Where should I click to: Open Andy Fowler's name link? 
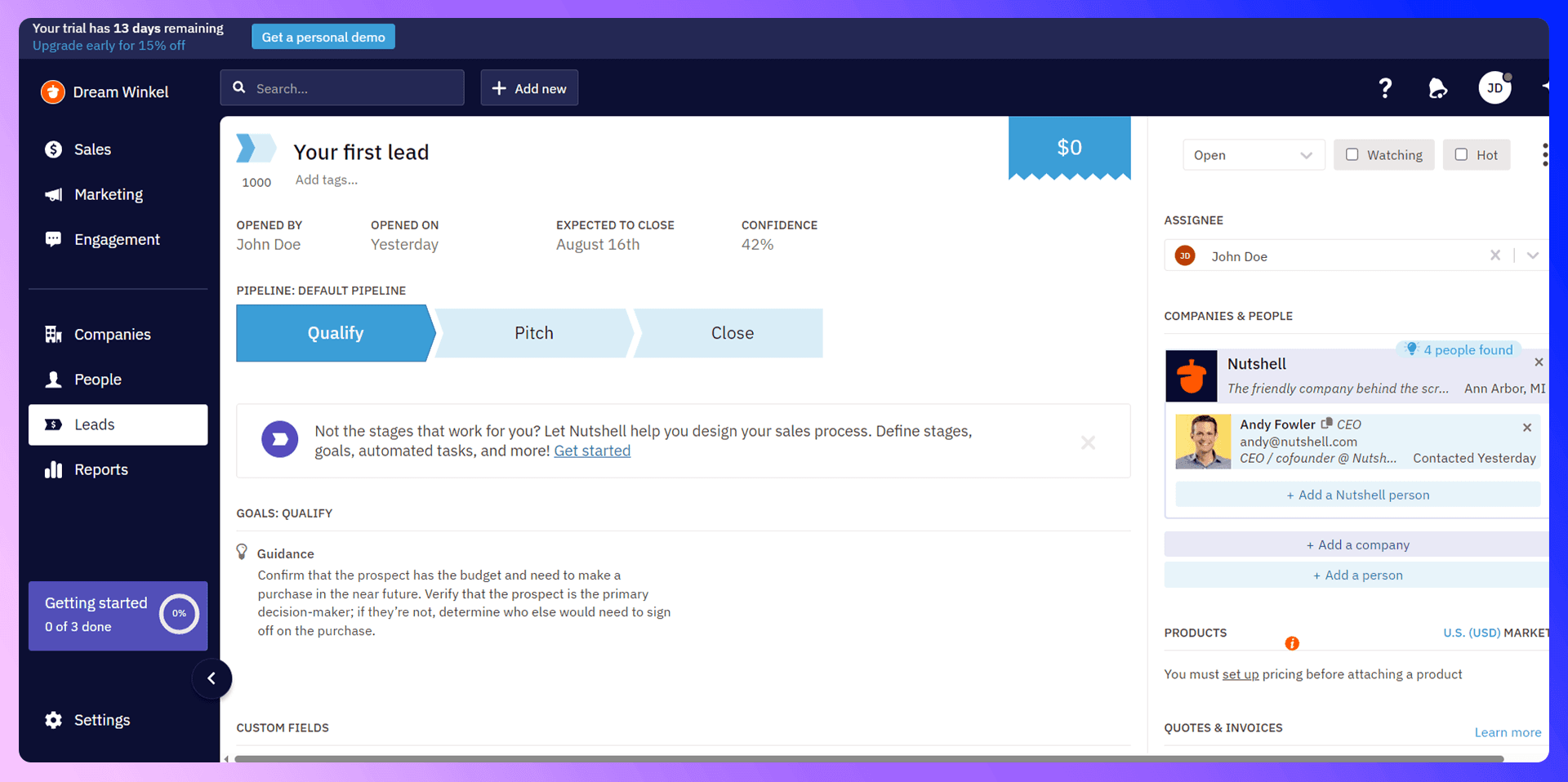(x=1277, y=424)
